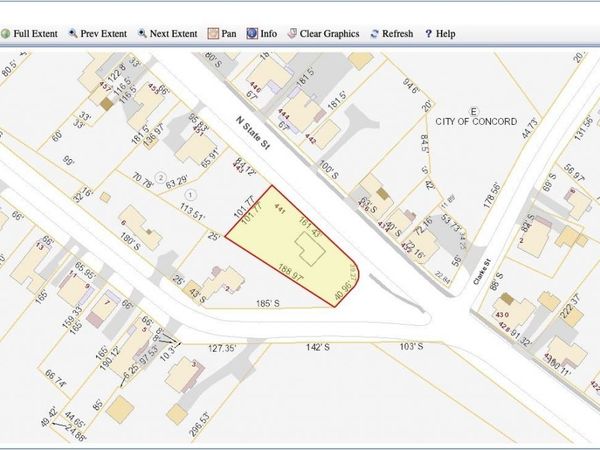Click the Prev Extent label
The image size is (600, 450).
tap(103, 34)
